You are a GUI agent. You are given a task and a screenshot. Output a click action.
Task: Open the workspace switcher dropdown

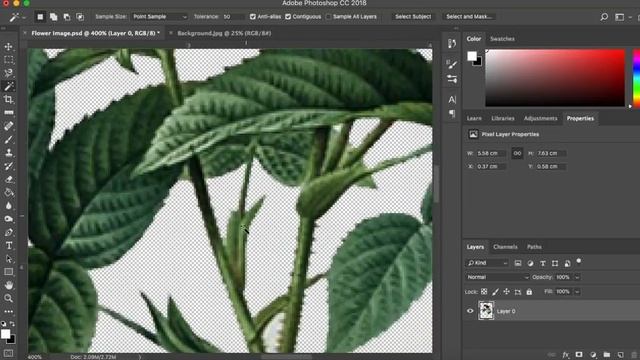tap(622, 17)
